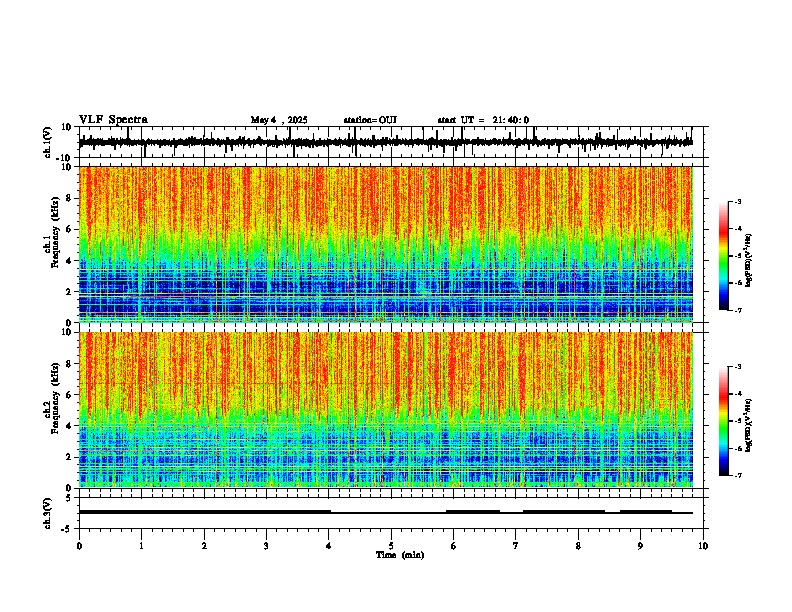
Task: Click the ch.3 black signal trace
Action: (x=386, y=512)
